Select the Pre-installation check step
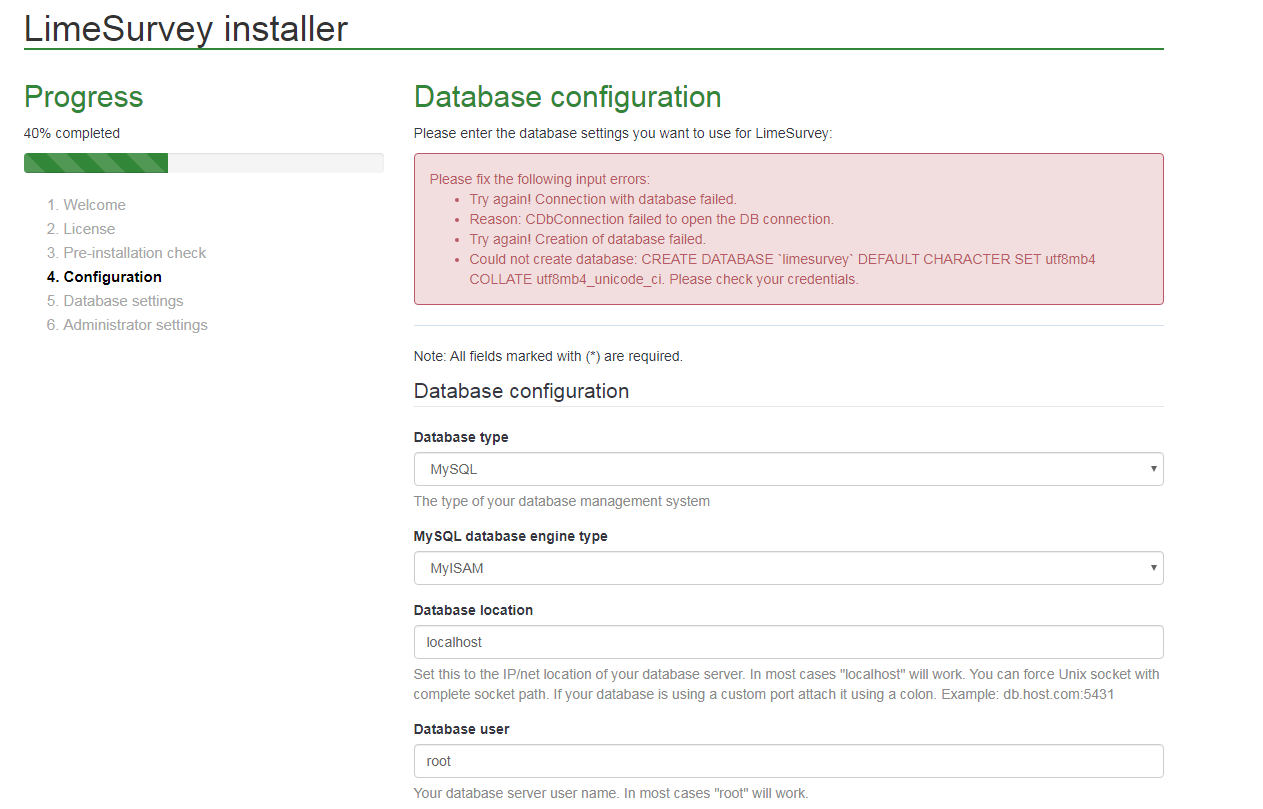 (134, 253)
